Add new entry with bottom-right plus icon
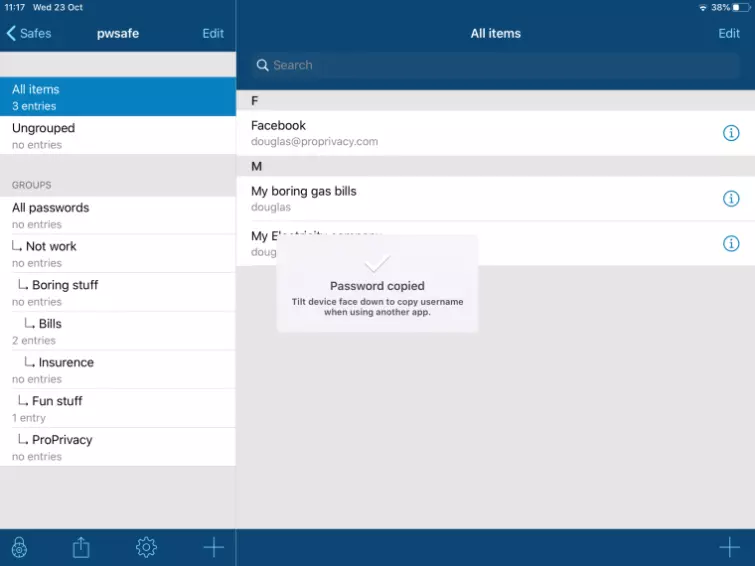Viewport: 755px width, 566px height. 729,547
